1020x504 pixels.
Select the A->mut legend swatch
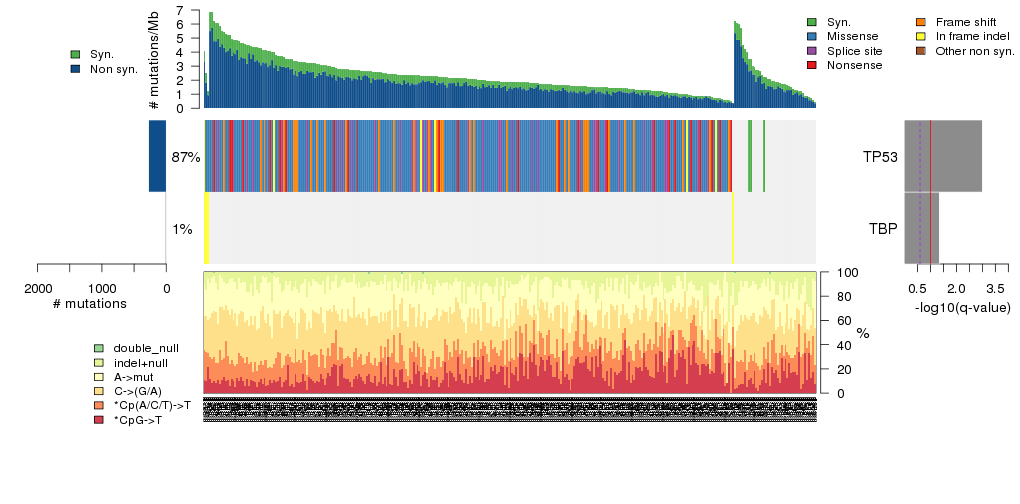pyautogui.click(x=98, y=377)
